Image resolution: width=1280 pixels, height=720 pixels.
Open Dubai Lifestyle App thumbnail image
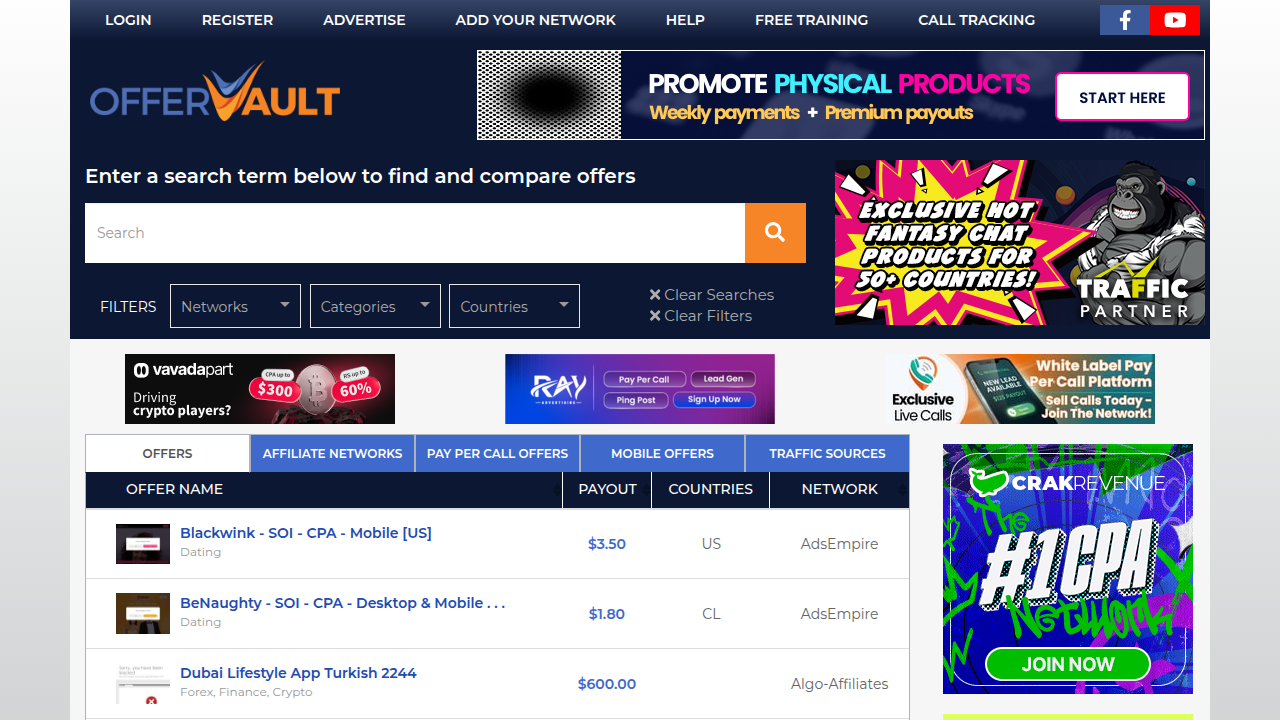pyautogui.click(x=143, y=684)
